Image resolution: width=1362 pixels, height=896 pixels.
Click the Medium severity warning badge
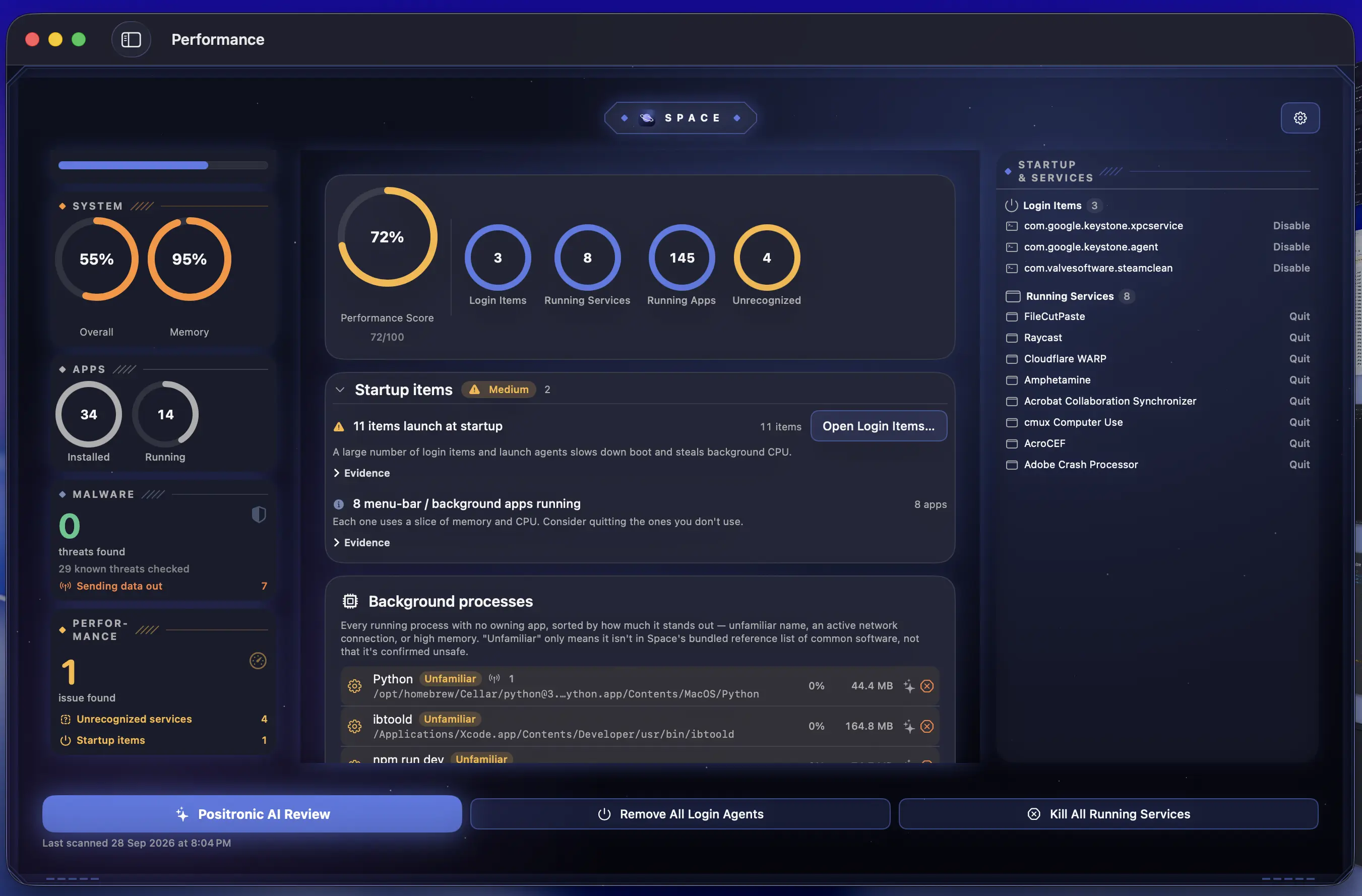499,390
